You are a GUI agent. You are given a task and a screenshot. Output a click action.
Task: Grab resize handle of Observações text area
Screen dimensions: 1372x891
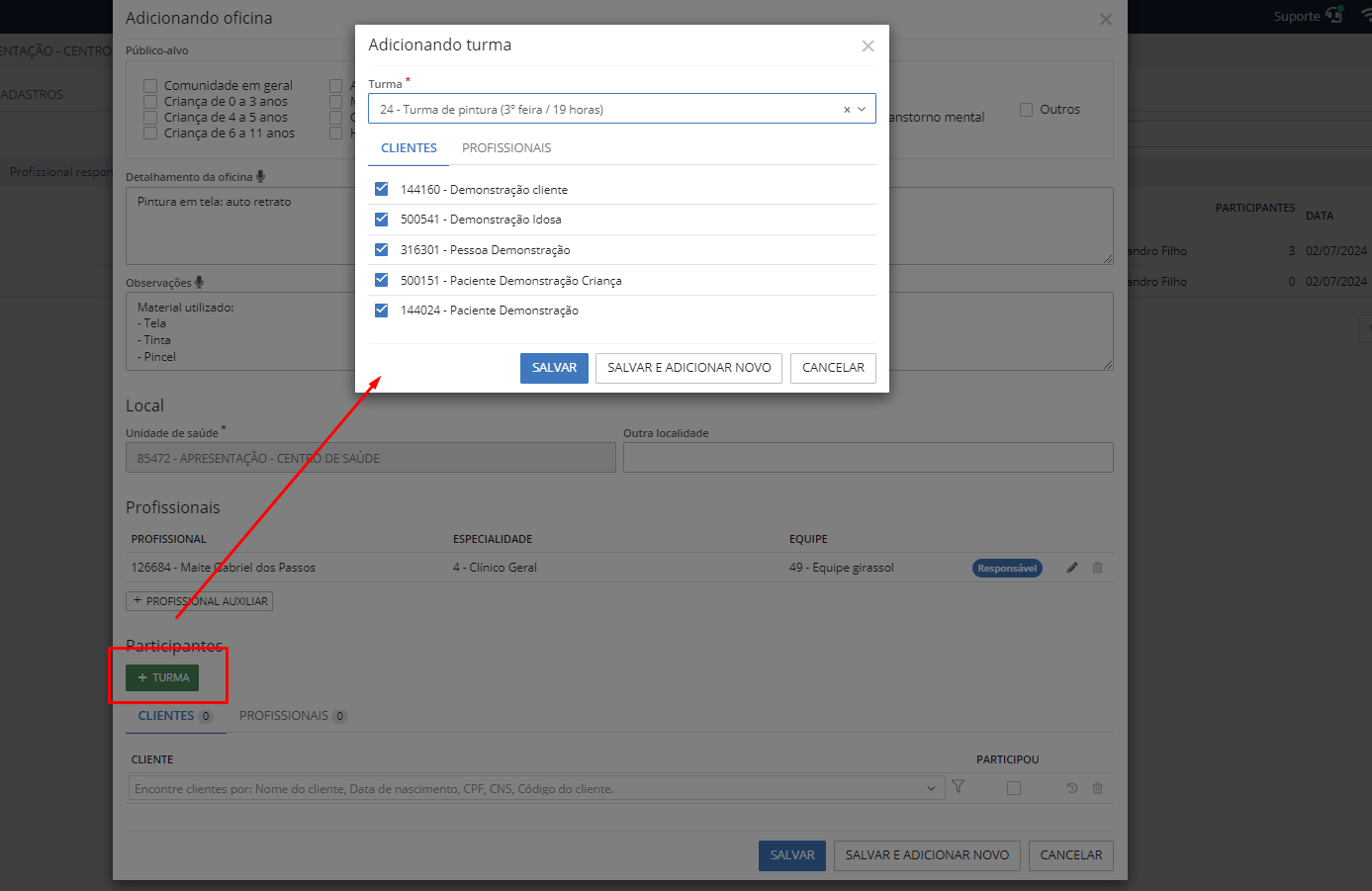[1108, 365]
